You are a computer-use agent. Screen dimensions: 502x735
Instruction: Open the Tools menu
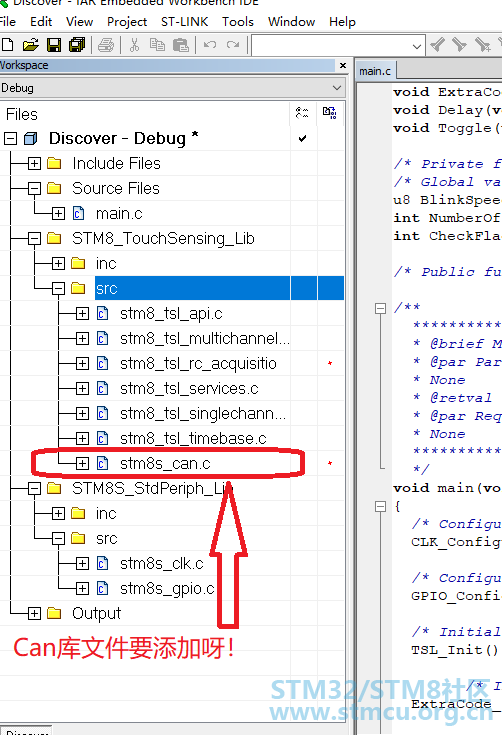pyautogui.click(x=238, y=22)
